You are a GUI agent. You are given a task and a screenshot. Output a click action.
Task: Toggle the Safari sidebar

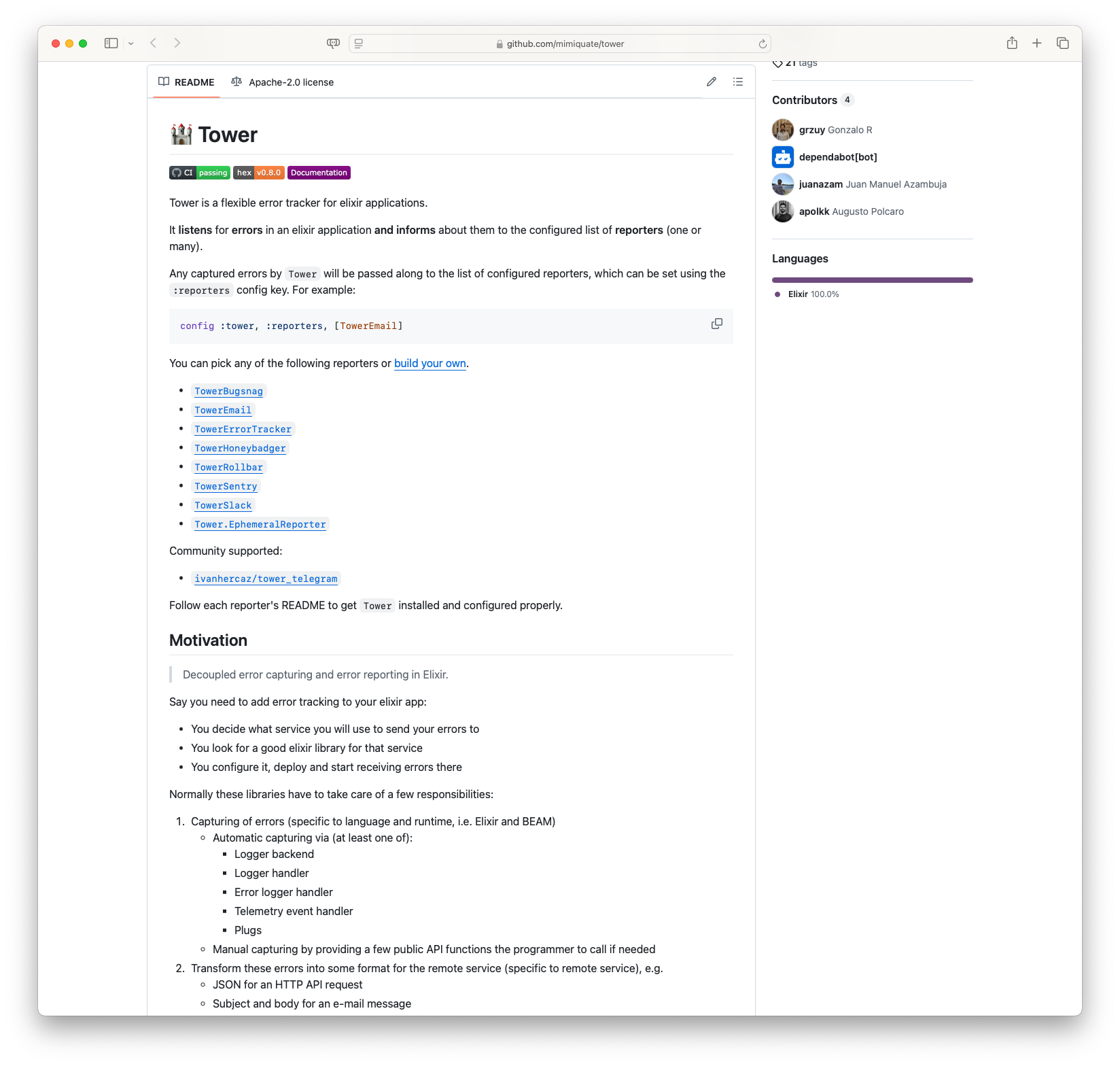[x=111, y=43]
